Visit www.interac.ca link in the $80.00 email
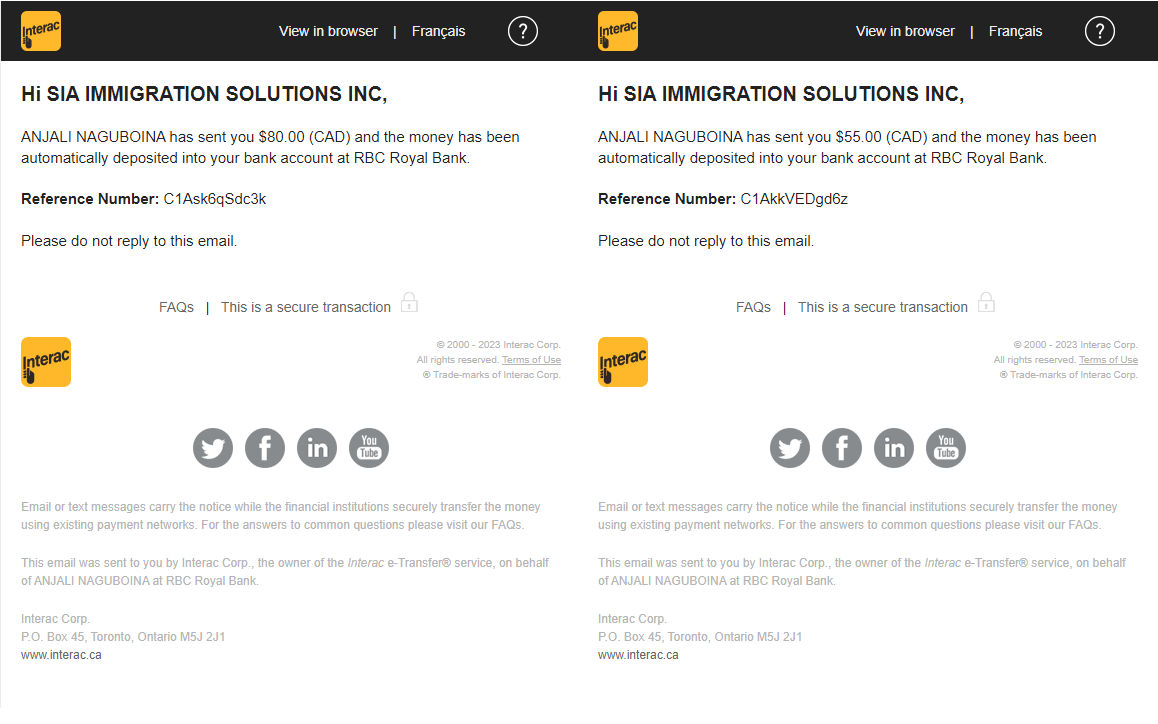Viewport: 1158px width, 724px height. coord(61,655)
